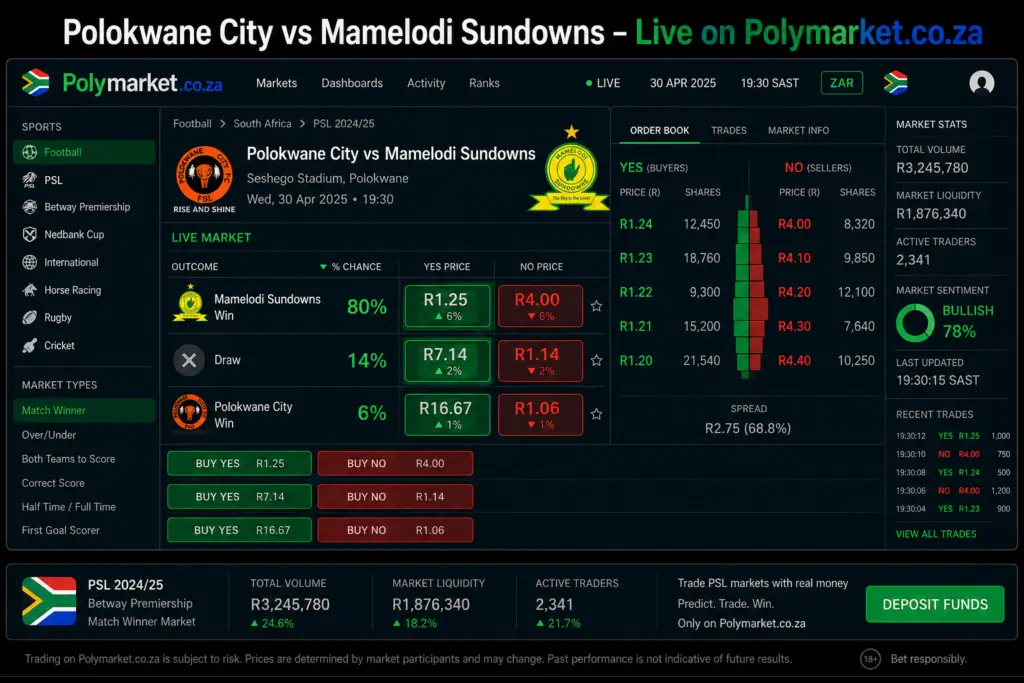Click the PSL 2024/25 breadcrumb link
The image size is (1024, 683).
(344, 123)
